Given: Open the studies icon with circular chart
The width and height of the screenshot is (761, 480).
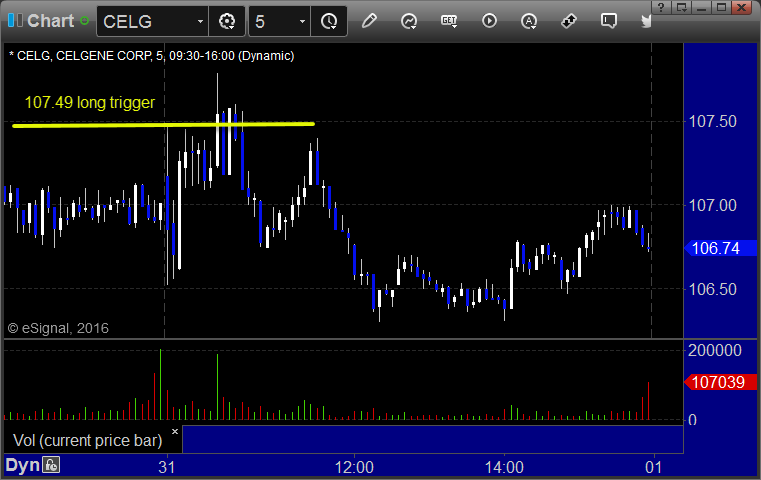Looking at the screenshot, I should [409, 21].
